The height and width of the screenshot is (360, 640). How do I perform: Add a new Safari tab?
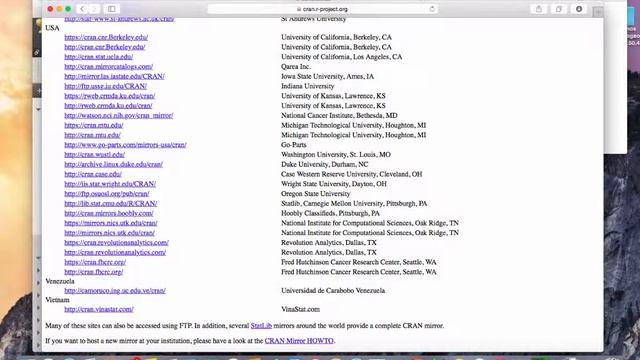click(598, 12)
